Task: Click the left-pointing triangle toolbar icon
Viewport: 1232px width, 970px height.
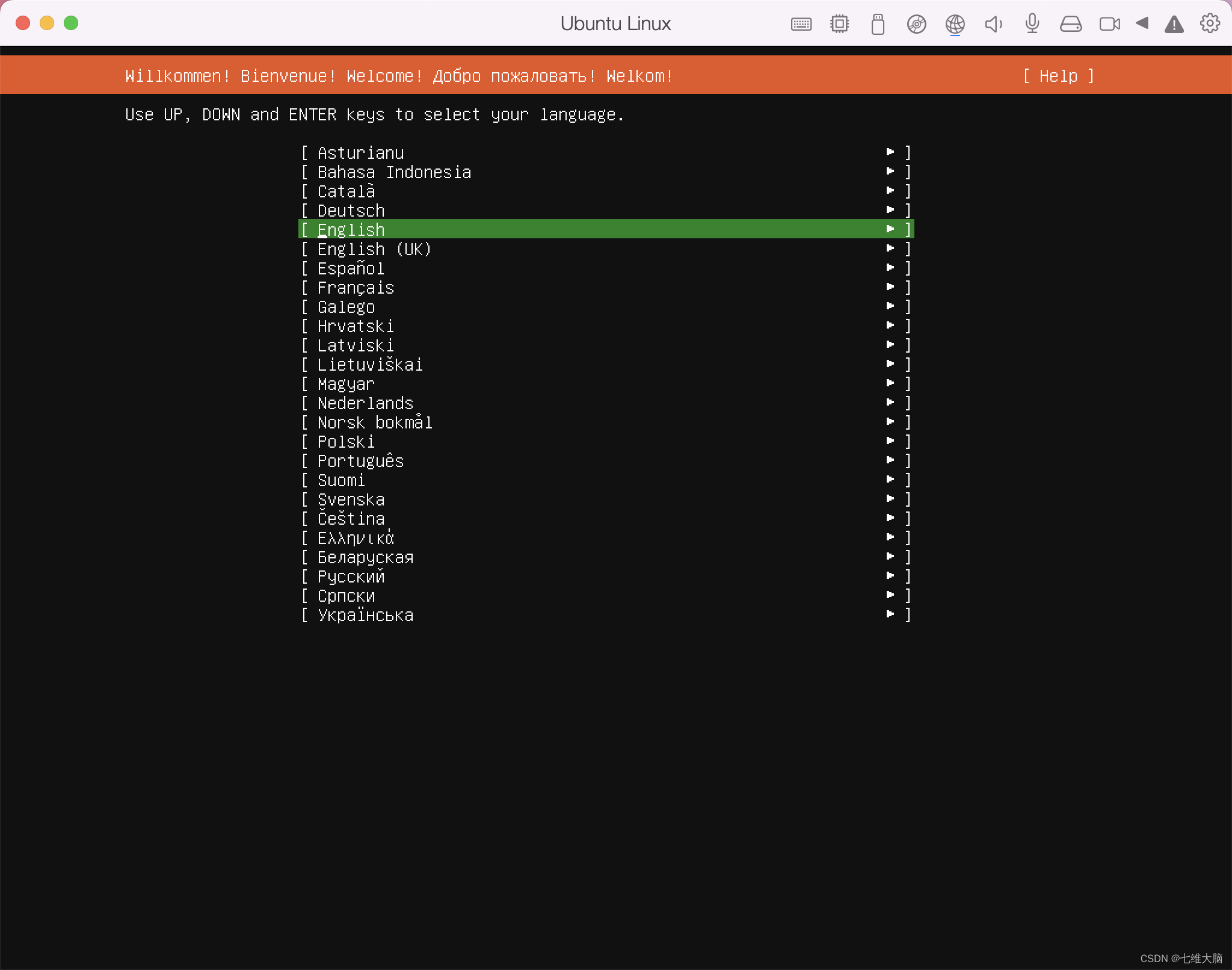Action: click(1142, 23)
